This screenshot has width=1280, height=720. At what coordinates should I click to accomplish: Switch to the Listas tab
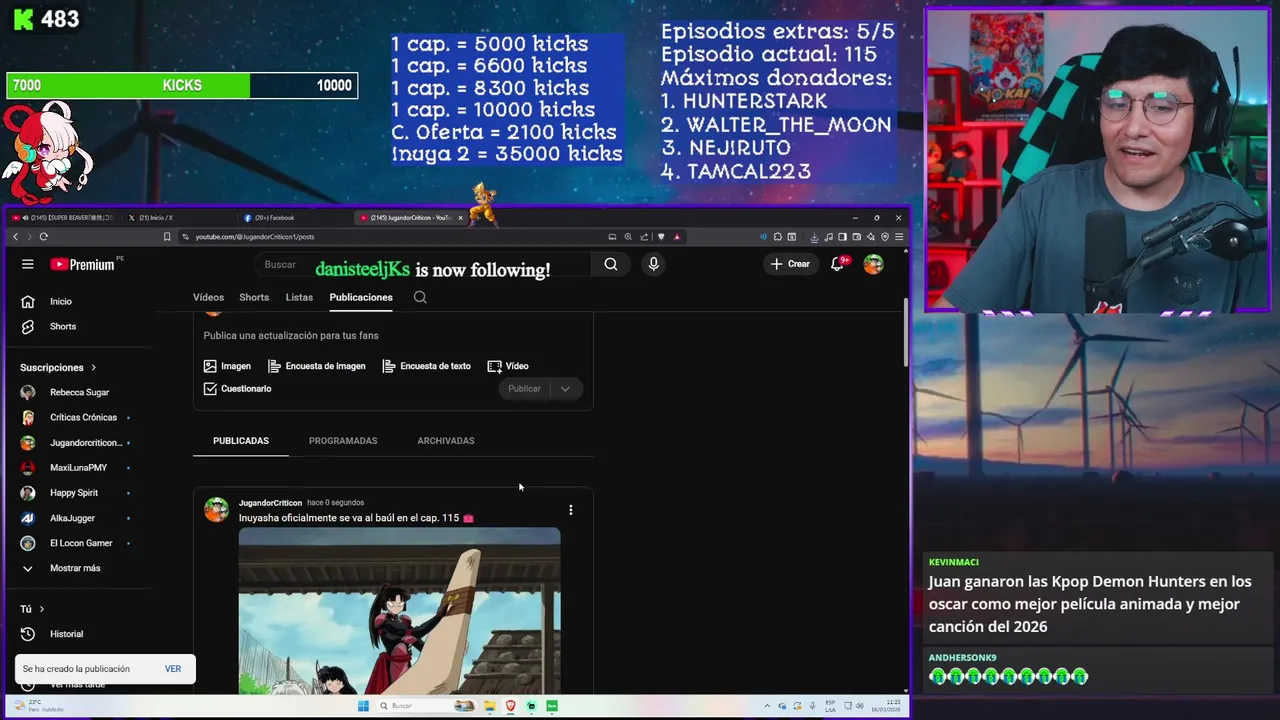pyautogui.click(x=299, y=297)
